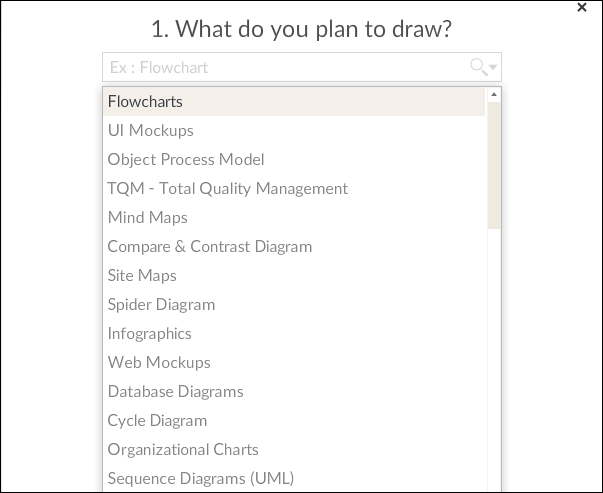Select Database Diagrams option
The height and width of the screenshot is (493, 603).
point(294,391)
